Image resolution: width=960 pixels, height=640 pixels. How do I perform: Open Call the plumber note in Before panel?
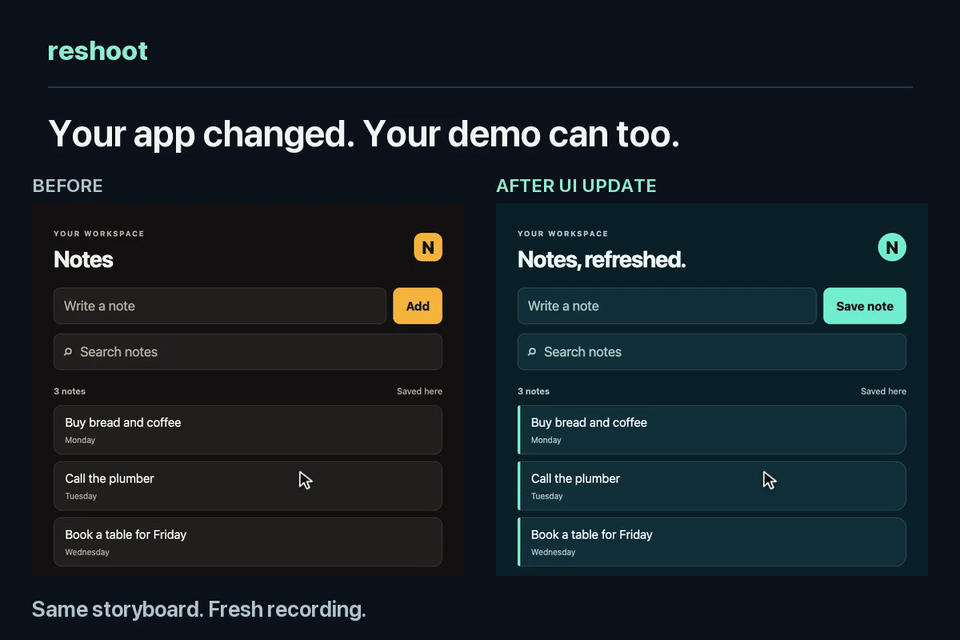click(x=248, y=486)
